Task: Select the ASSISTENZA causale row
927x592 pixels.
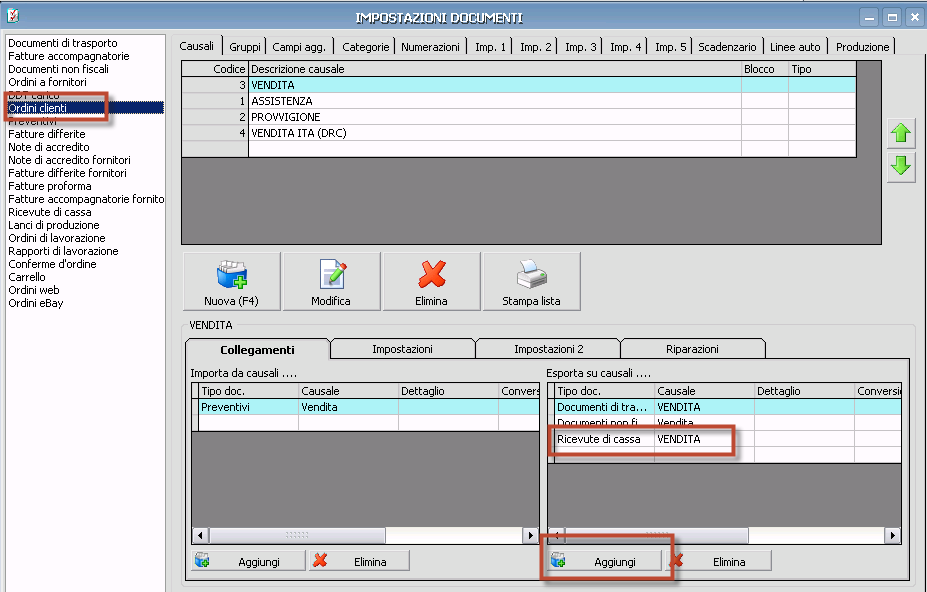Action: pos(519,101)
